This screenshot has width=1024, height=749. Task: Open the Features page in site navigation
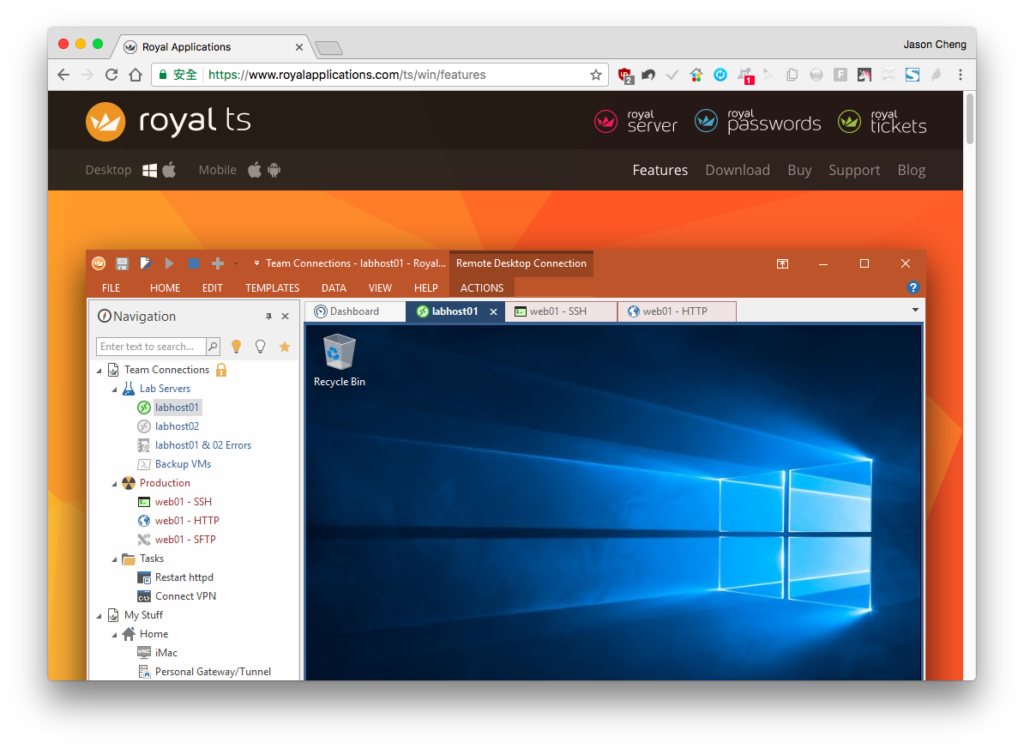pos(660,170)
